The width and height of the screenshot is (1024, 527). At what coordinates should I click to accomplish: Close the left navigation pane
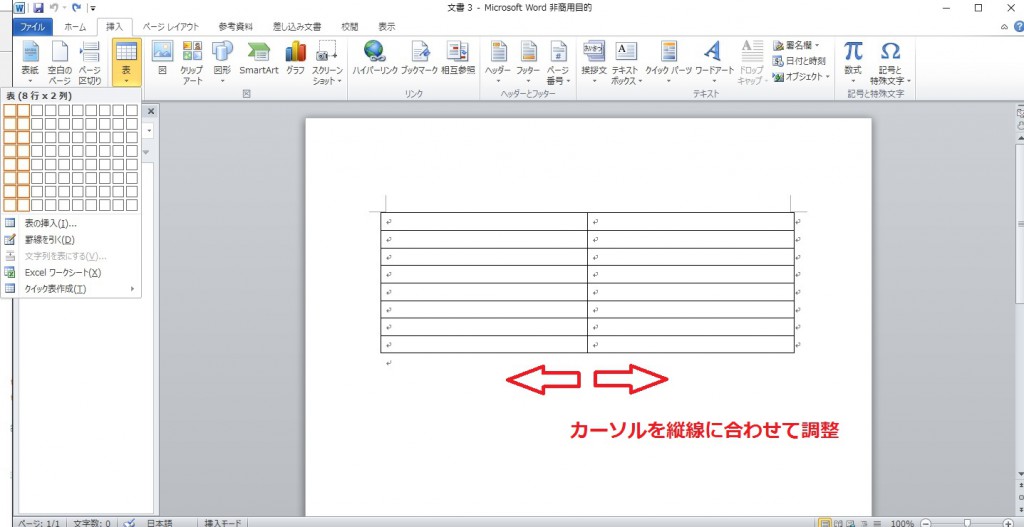152,112
